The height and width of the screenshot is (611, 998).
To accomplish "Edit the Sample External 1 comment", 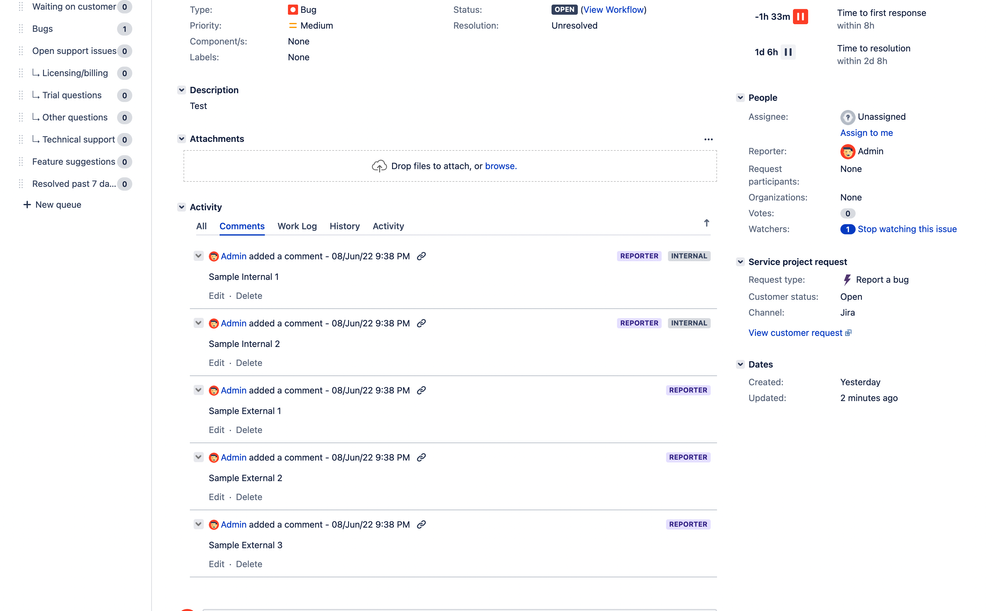I will pos(216,430).
